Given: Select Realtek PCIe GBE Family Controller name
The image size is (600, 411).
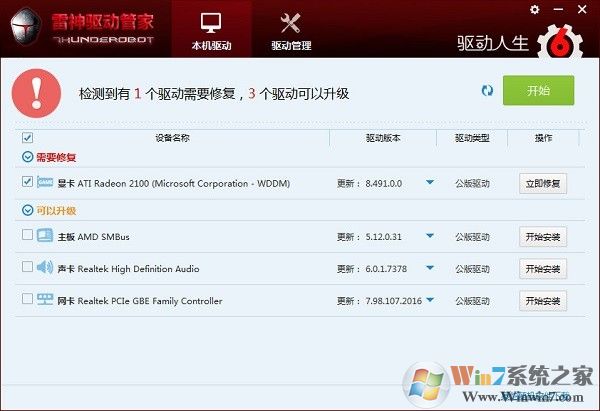Looking at the screenshot, I should (x=140, y=301).
